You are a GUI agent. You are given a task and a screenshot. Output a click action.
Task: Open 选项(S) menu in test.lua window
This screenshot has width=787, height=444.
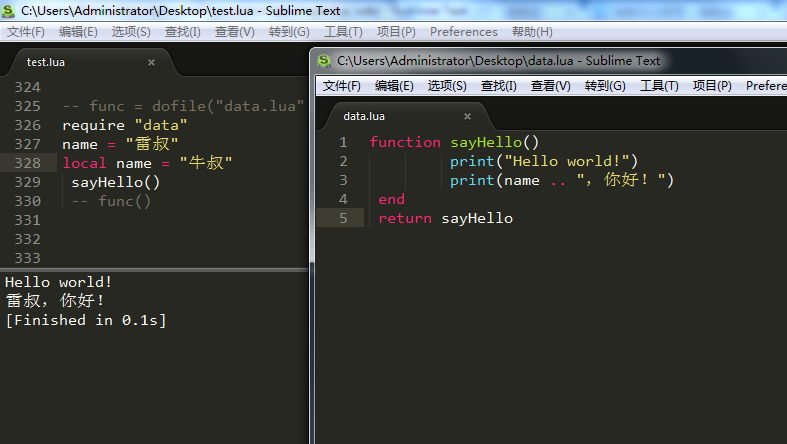click(131, 32)
